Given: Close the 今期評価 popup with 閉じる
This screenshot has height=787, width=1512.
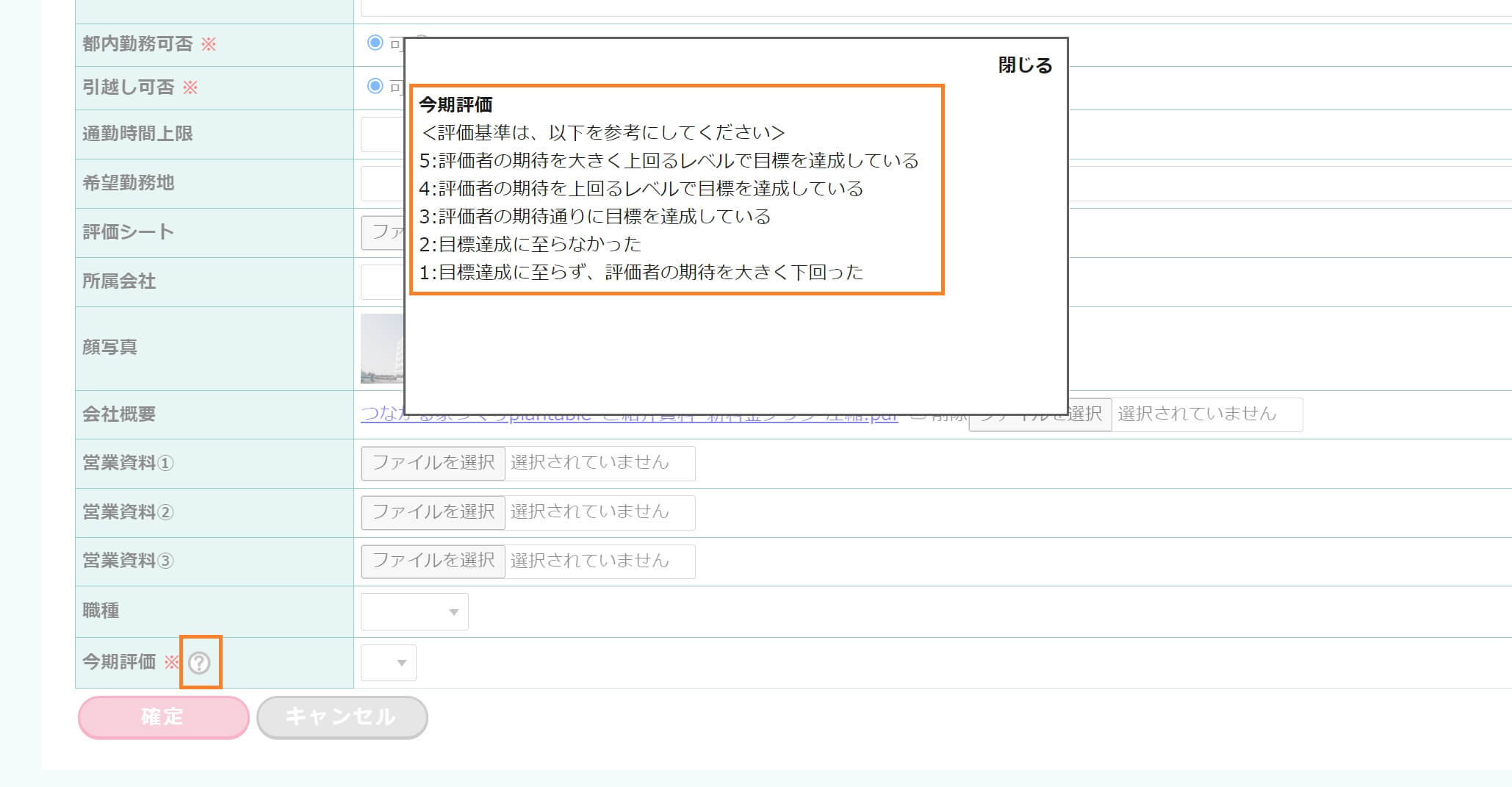Looking at the screenshot, I should [x=1025, y=65].
